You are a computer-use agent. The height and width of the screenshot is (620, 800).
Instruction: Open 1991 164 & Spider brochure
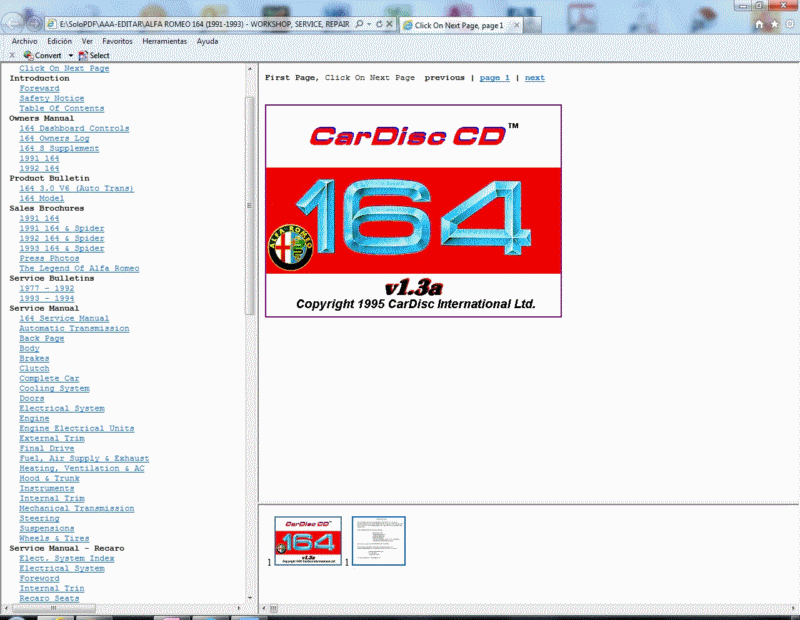pyautogui.click(x=62, y=228)
